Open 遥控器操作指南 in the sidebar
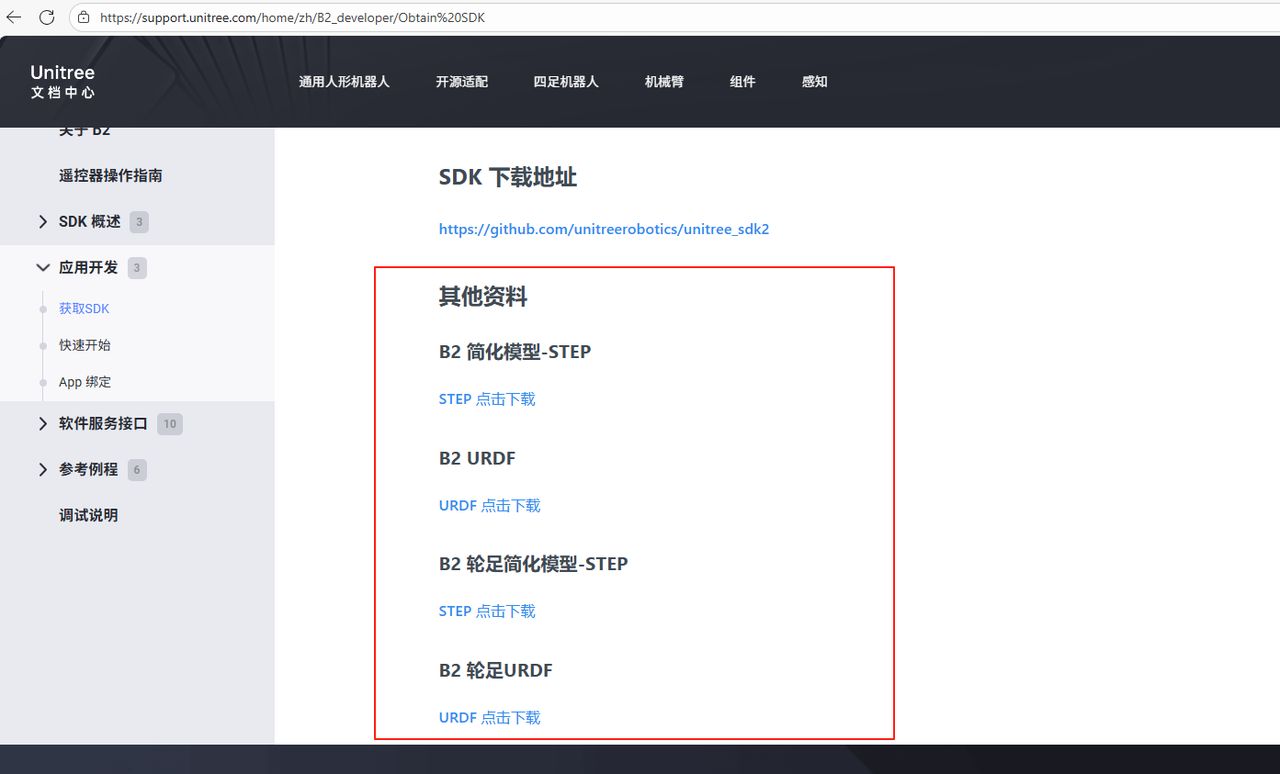The image size is (1280, 774). click(111, 175)
